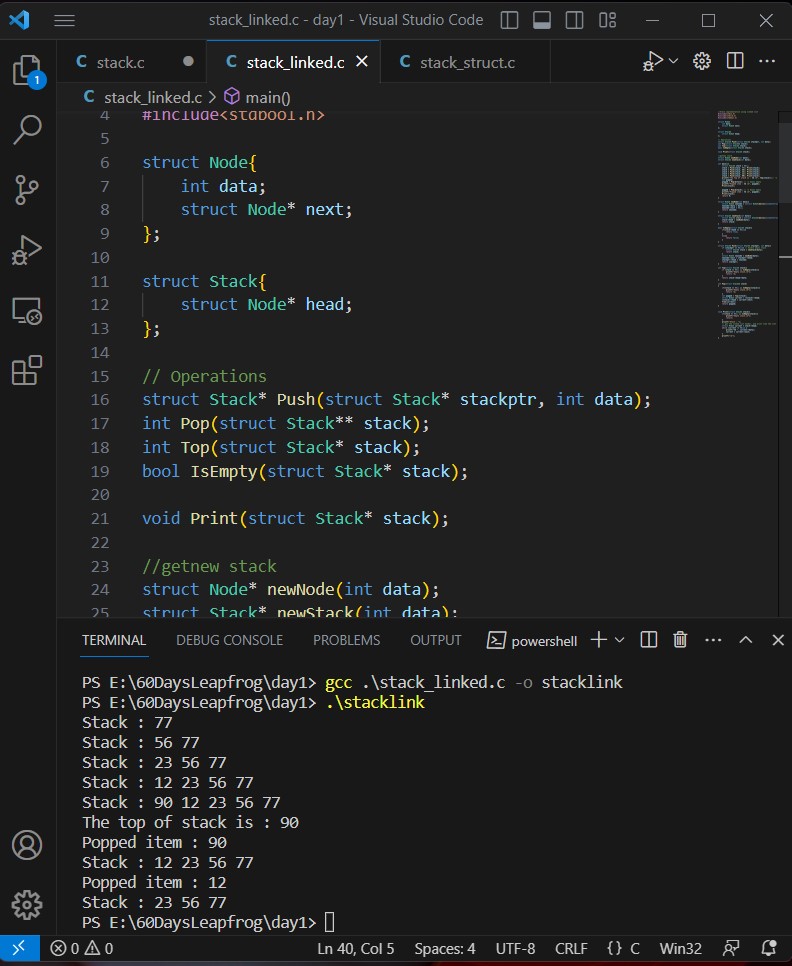Click terminal prompt input cursor
Image resolution: width=792 pixels, height=966 pixels.
329,922
